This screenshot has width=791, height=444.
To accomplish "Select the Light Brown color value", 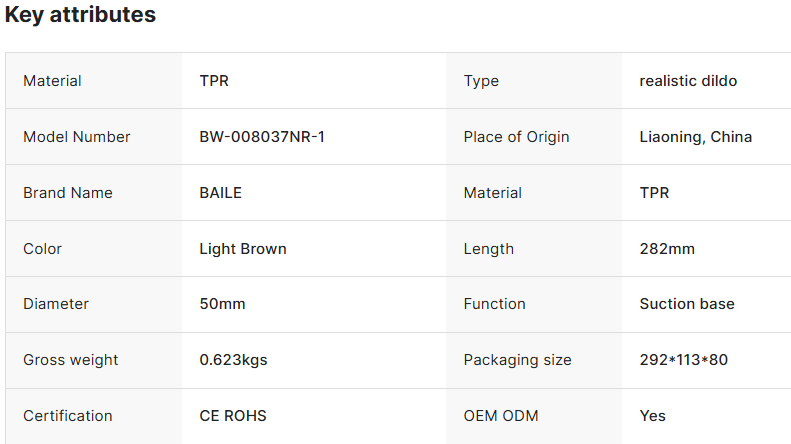I will click(x=243, y=249).
